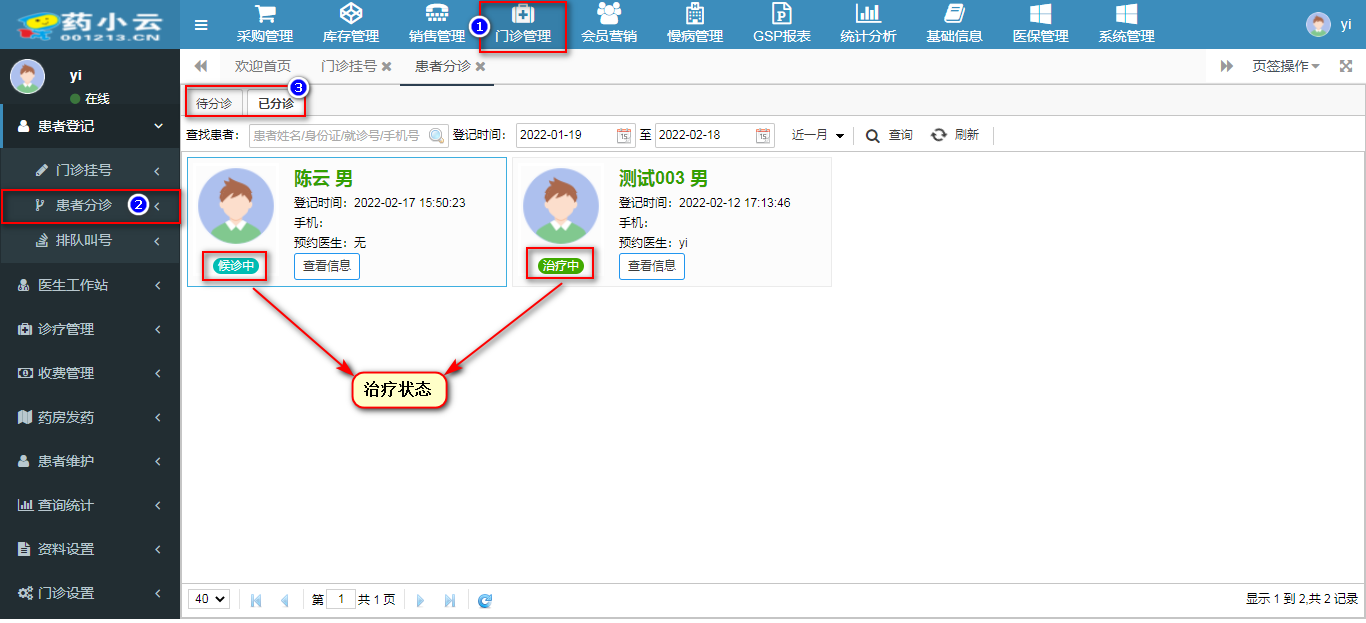Image resolution: width=1366 pixels, height=623 pixels.
Task: Expand 收费管理 sidebar section
Action: point(90,373)
